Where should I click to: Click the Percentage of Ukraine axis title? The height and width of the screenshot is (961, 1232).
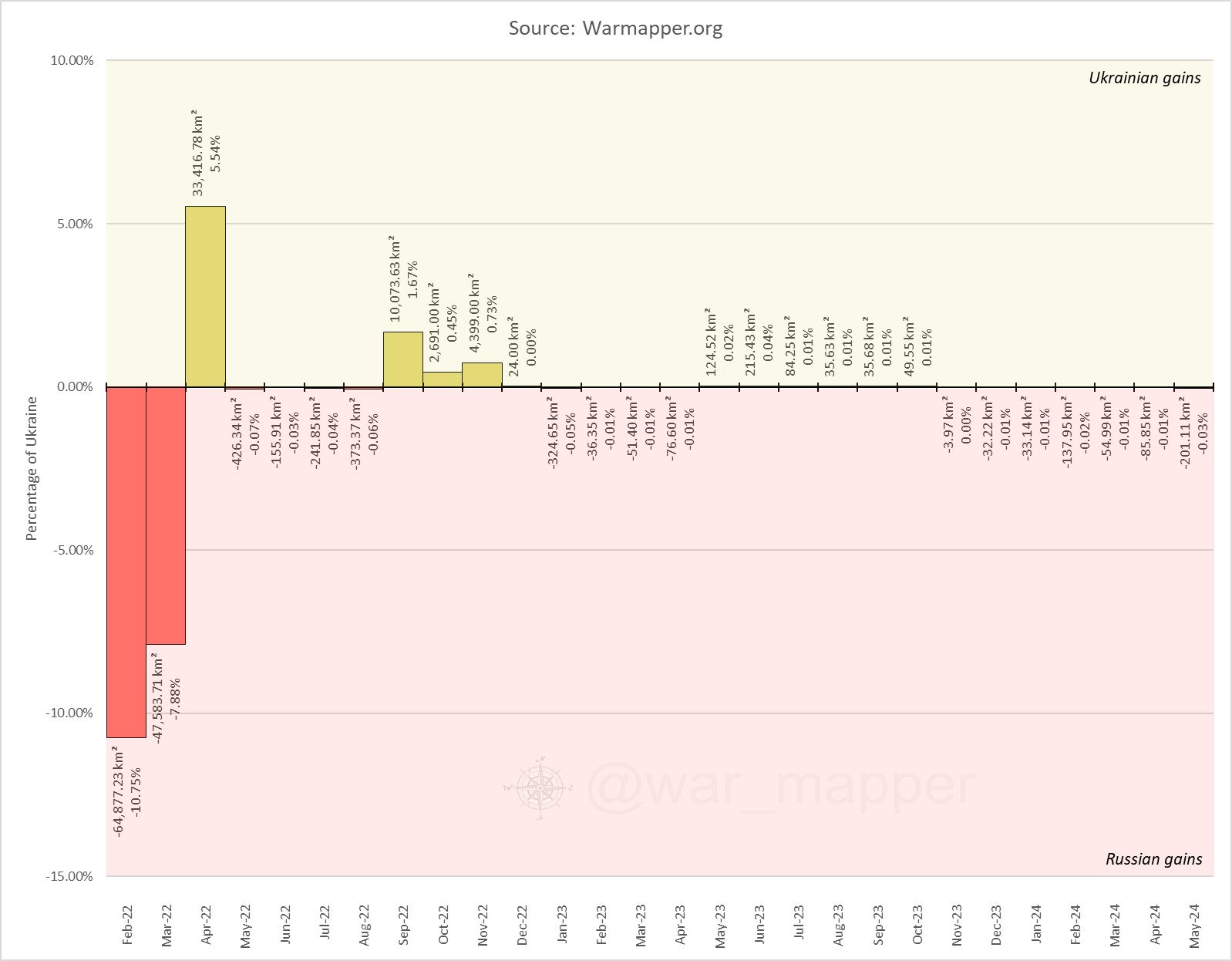coord(32,469)
